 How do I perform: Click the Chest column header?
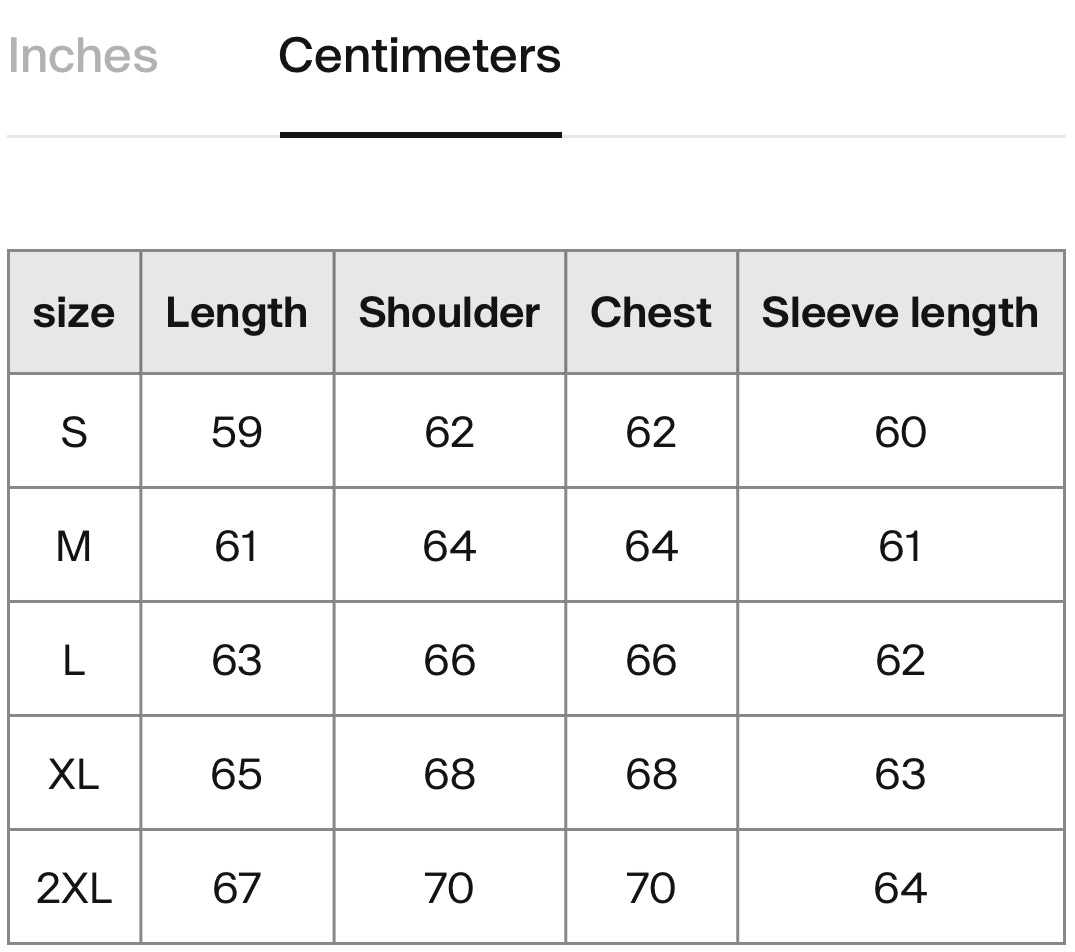tap(651, 313)
